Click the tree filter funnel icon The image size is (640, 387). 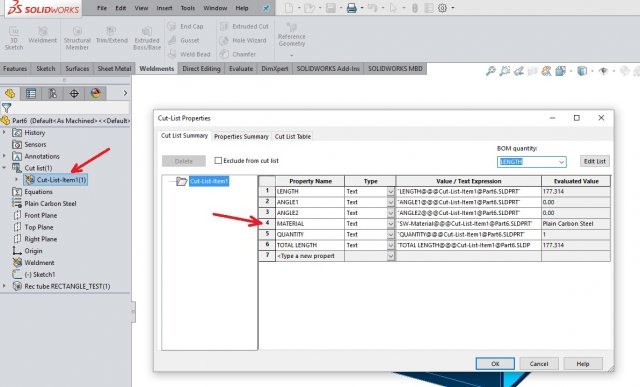pyautogui.click(x=7, y=108)
